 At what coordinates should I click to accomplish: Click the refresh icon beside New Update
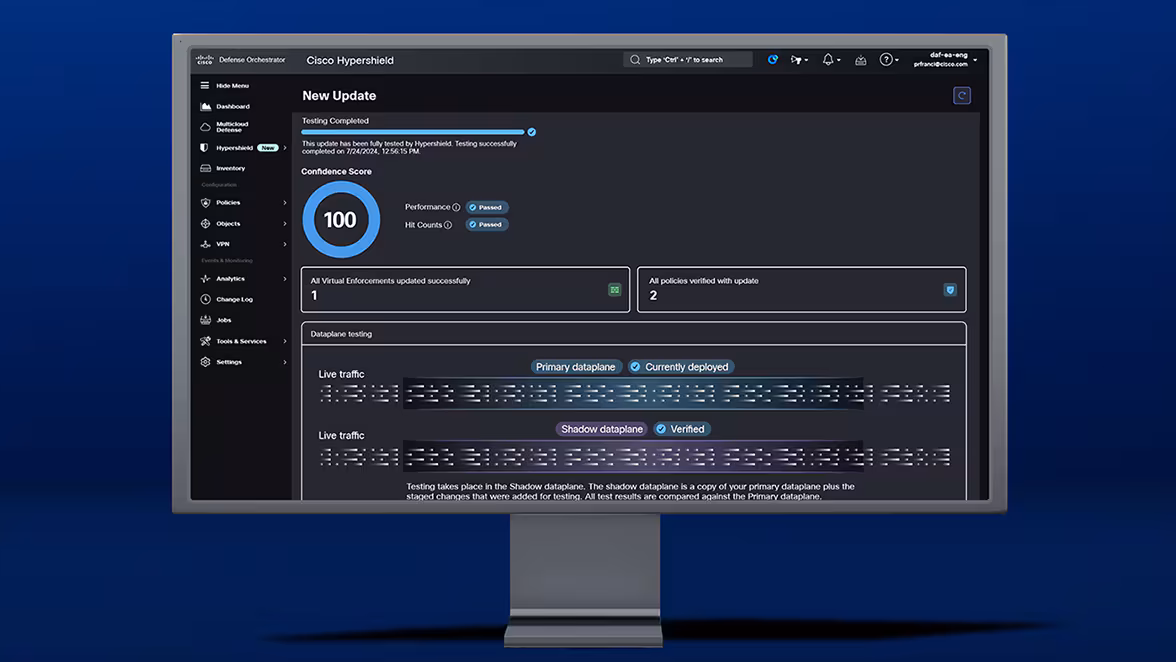[x=962, y=95]
